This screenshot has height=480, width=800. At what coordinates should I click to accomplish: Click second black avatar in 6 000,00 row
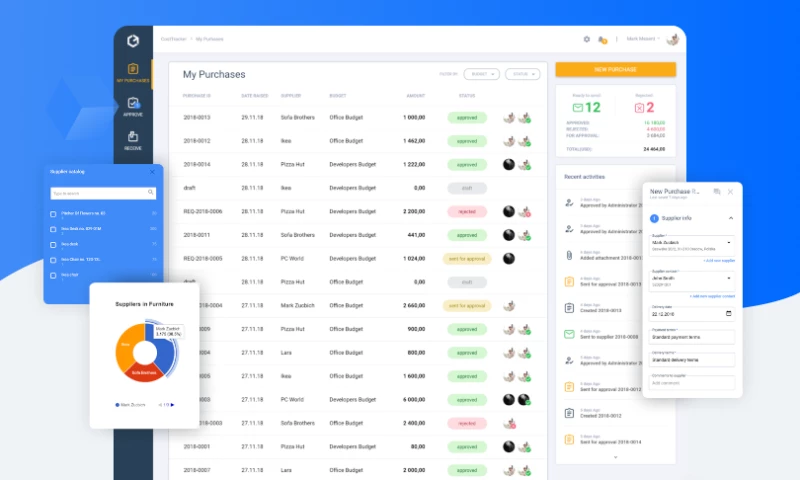[x=524, y=400]
